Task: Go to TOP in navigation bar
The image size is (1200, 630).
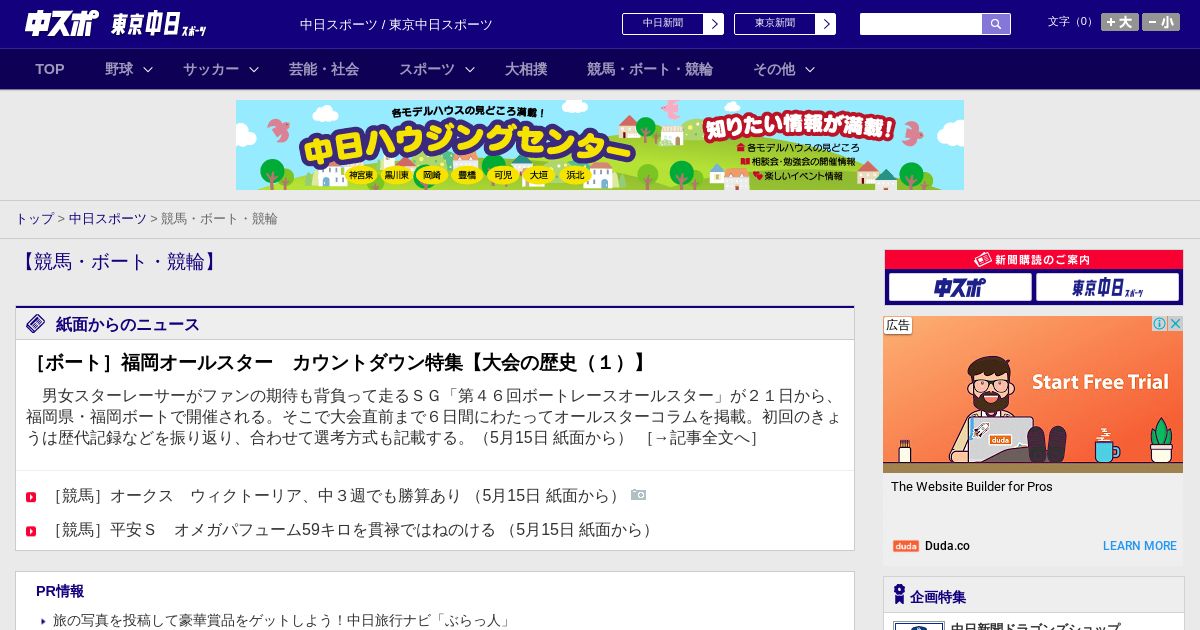Action: click(x=50, y=69)
